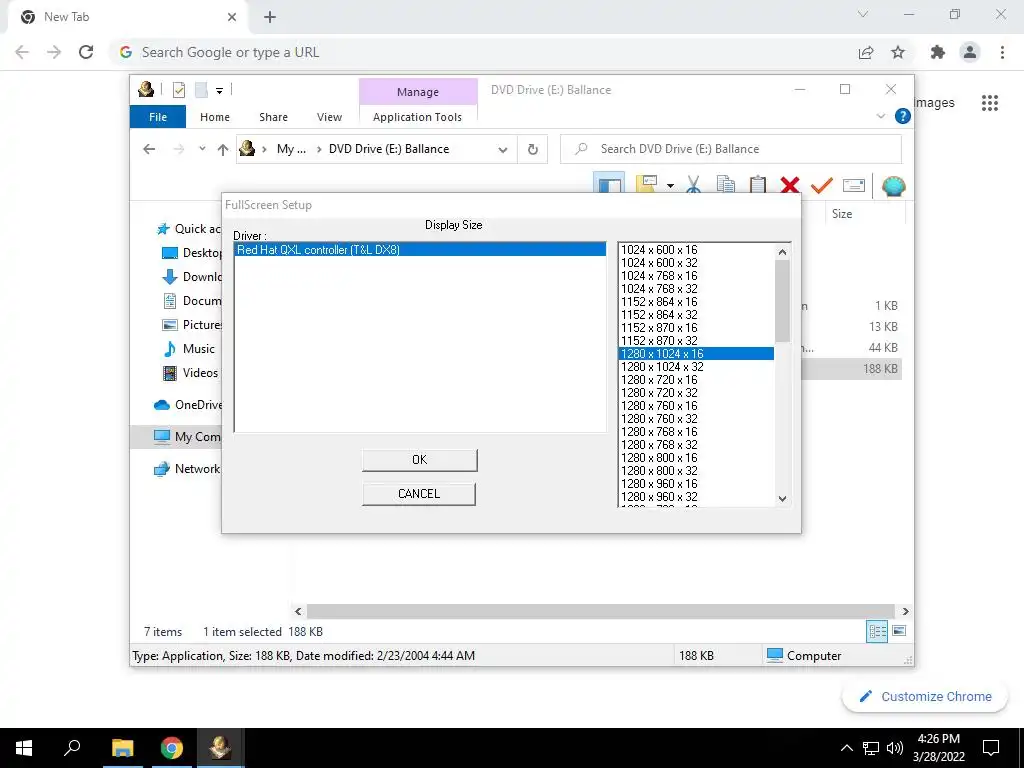
Task: Click the Cut scissors icon in Explorer toolbar
Action: coord(694,185)
